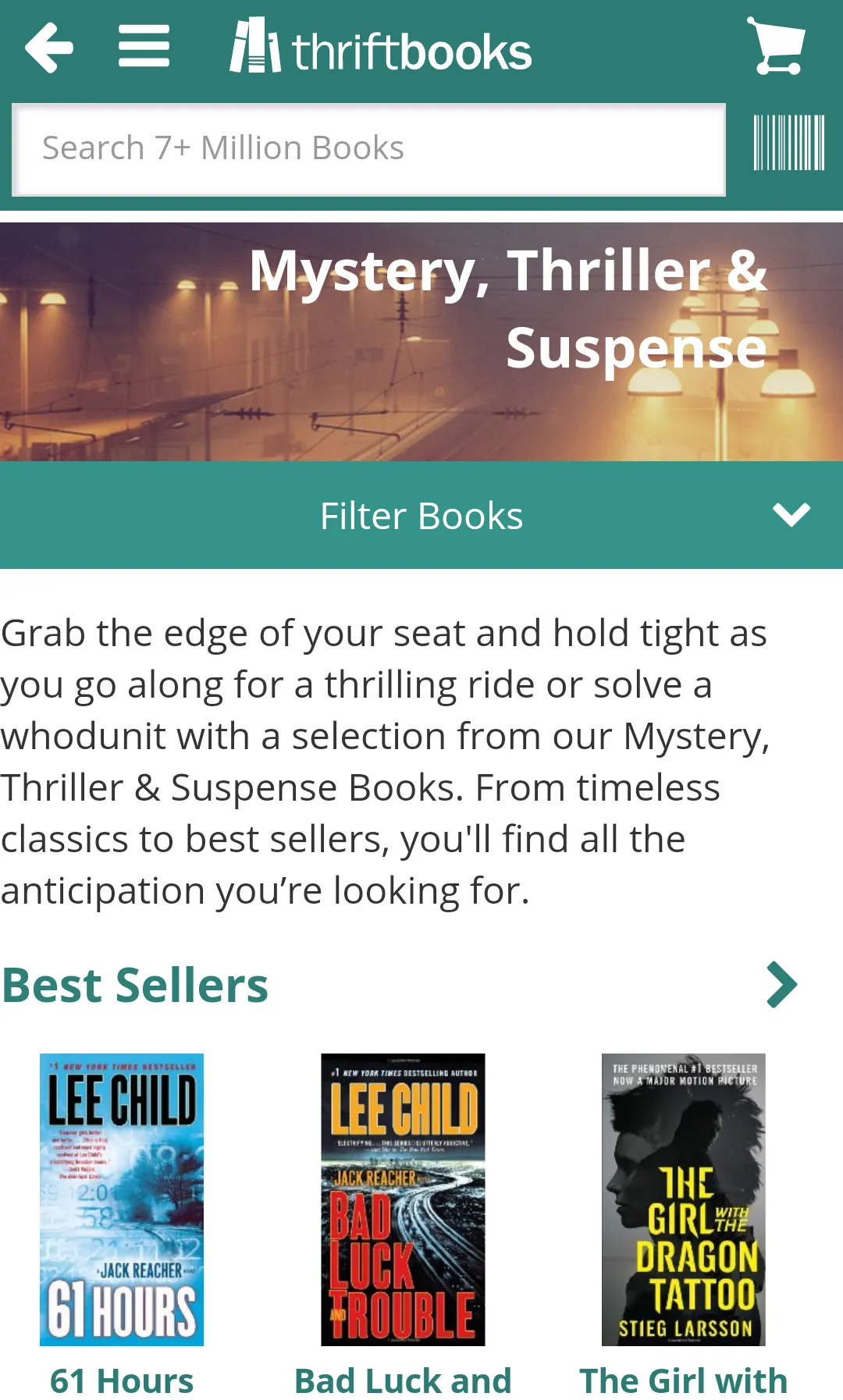Focus the Search 7+ Million Books field

pyautogui.click(x=368, y=149)
